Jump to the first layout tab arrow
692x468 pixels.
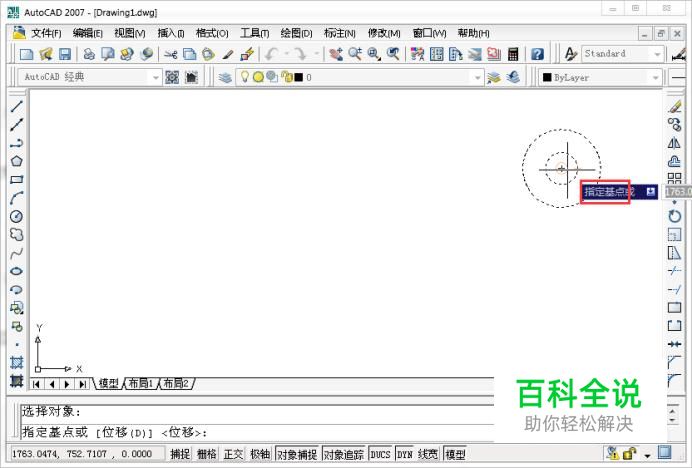coord(36,384)
